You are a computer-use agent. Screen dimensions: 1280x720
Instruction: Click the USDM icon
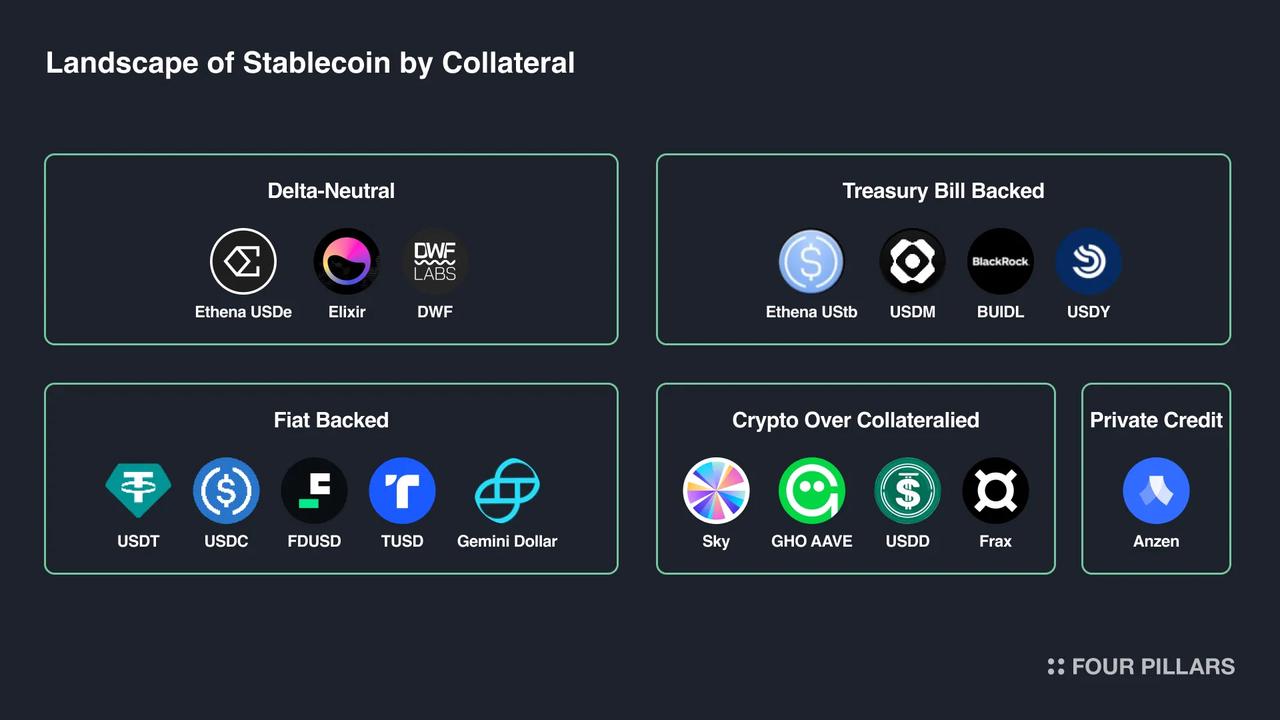click(912, 261)
